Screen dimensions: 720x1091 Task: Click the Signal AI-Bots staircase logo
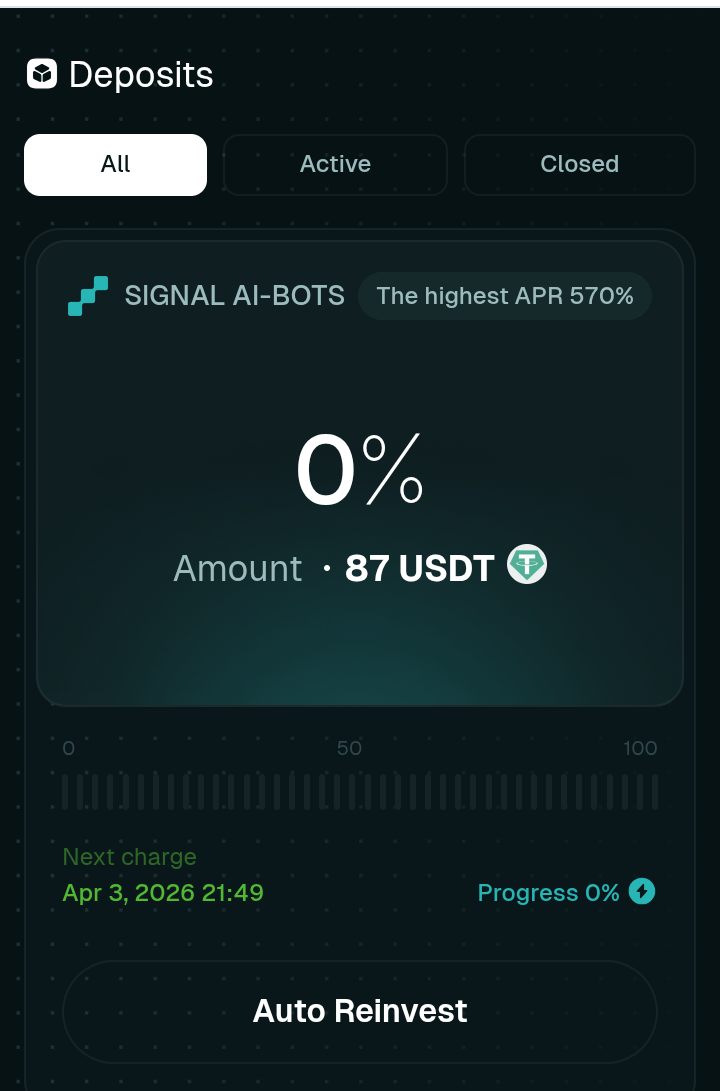point(88,296)
